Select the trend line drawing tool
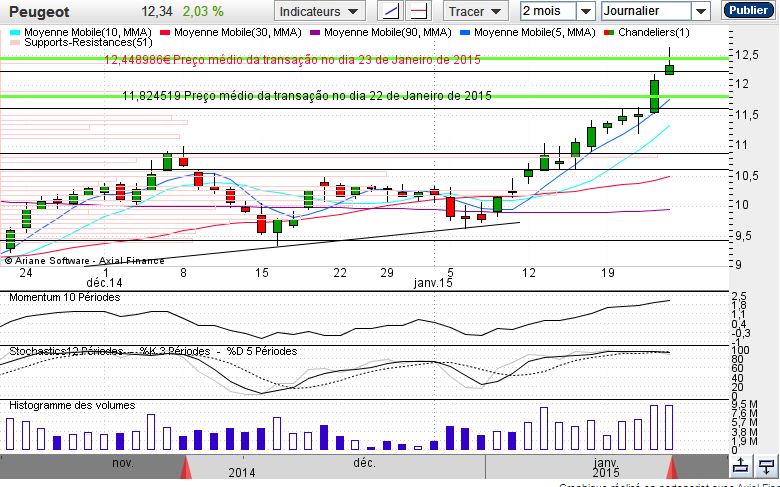Screen dimensions: 780x487 tap(391, 11)
